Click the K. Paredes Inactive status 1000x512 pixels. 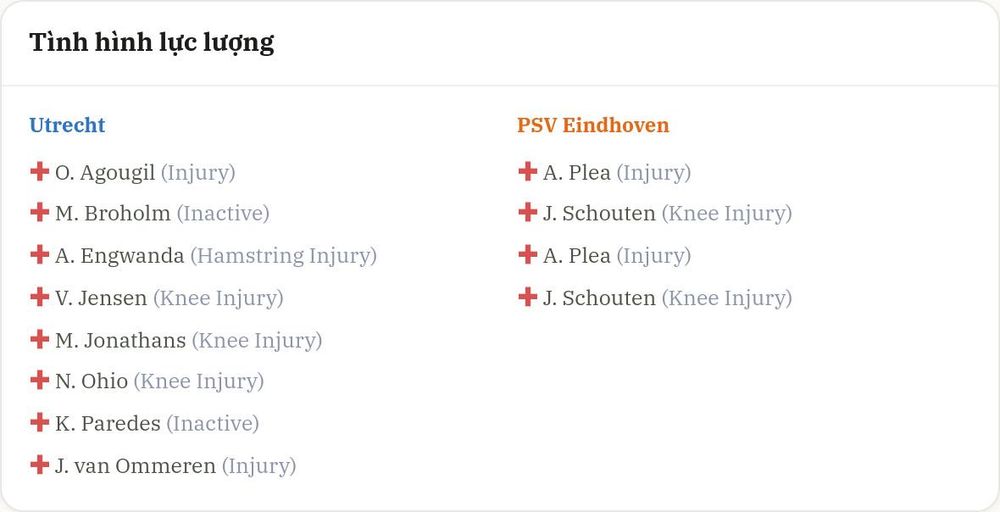click(x=212, y=424)
